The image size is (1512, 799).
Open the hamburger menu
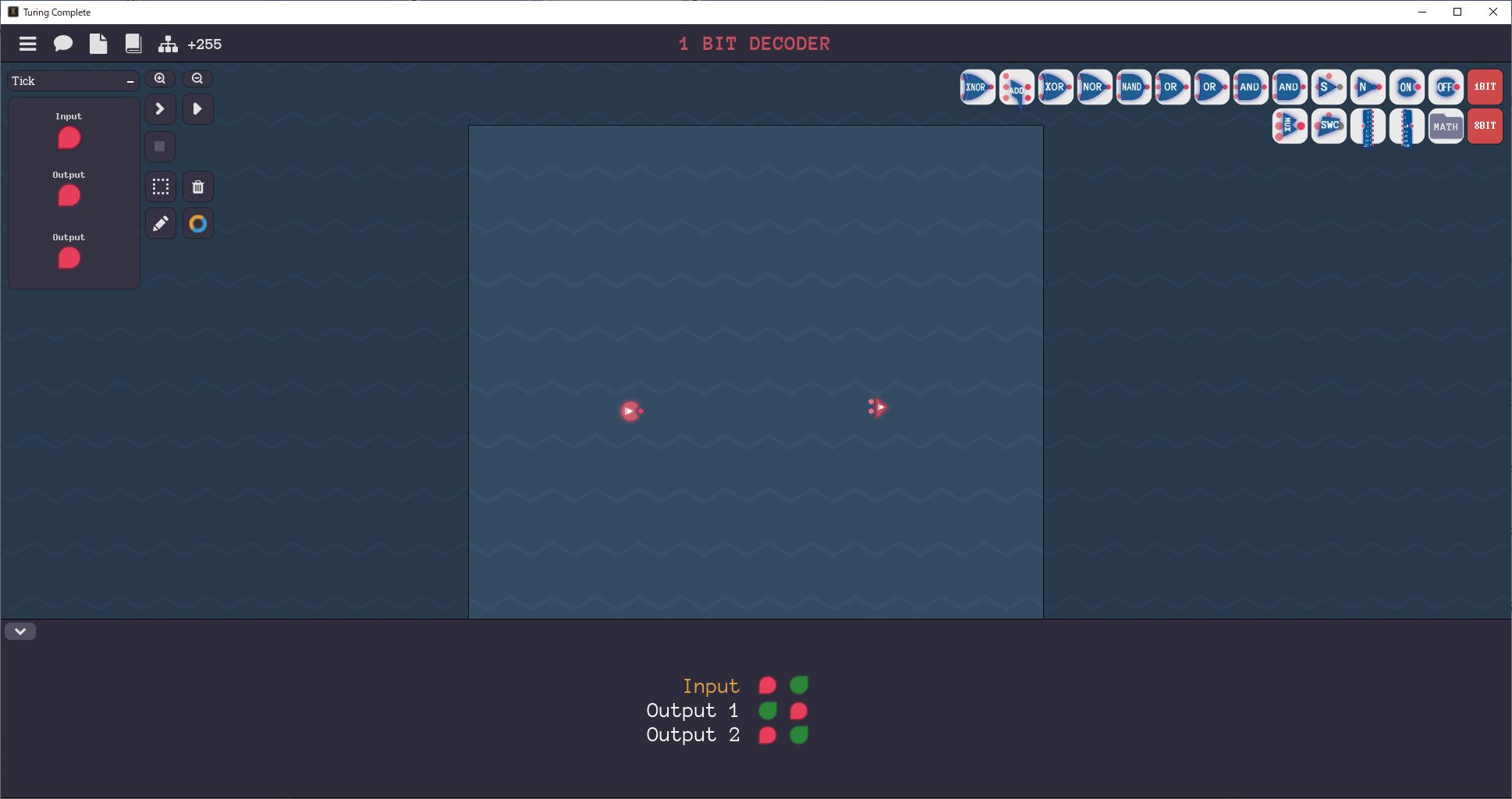27,44
